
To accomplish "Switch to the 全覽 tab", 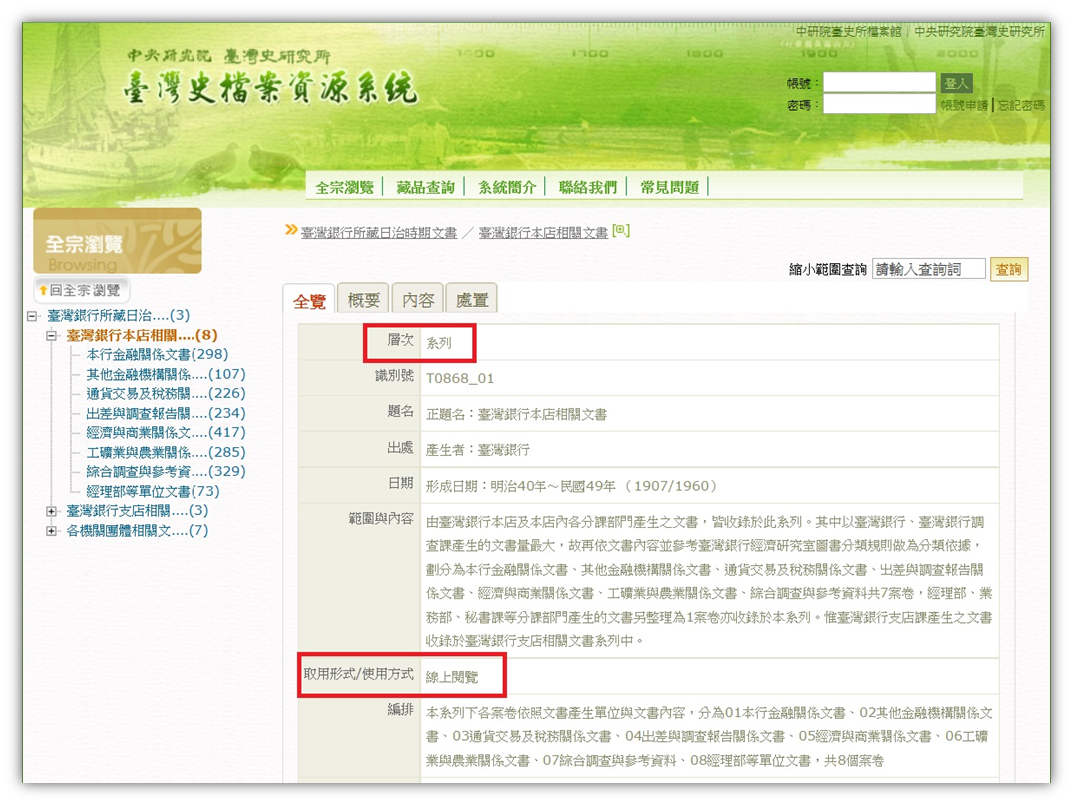I will click(x=309, y=300).
